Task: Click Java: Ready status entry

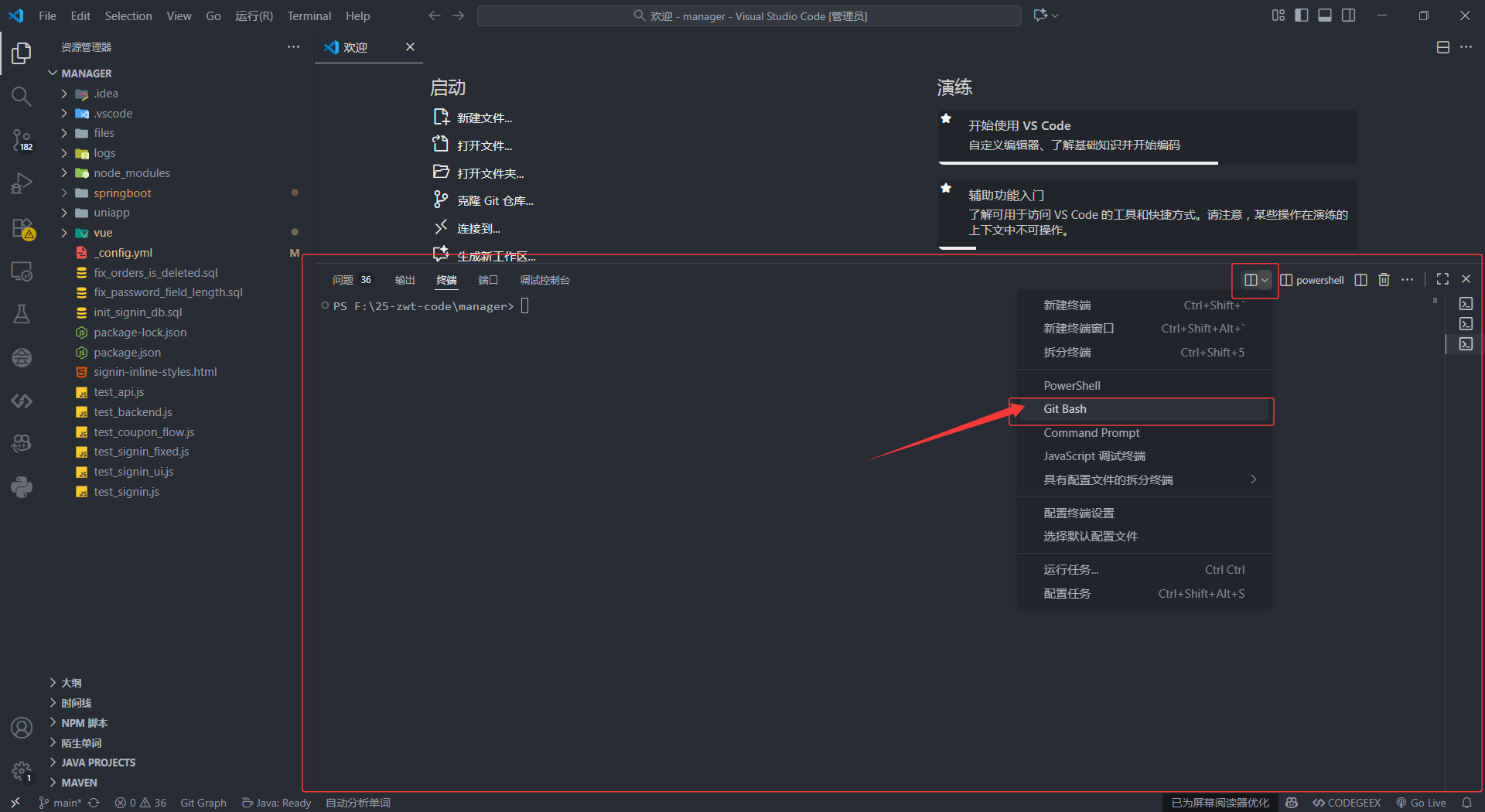Action: click(x=276, y=803)
